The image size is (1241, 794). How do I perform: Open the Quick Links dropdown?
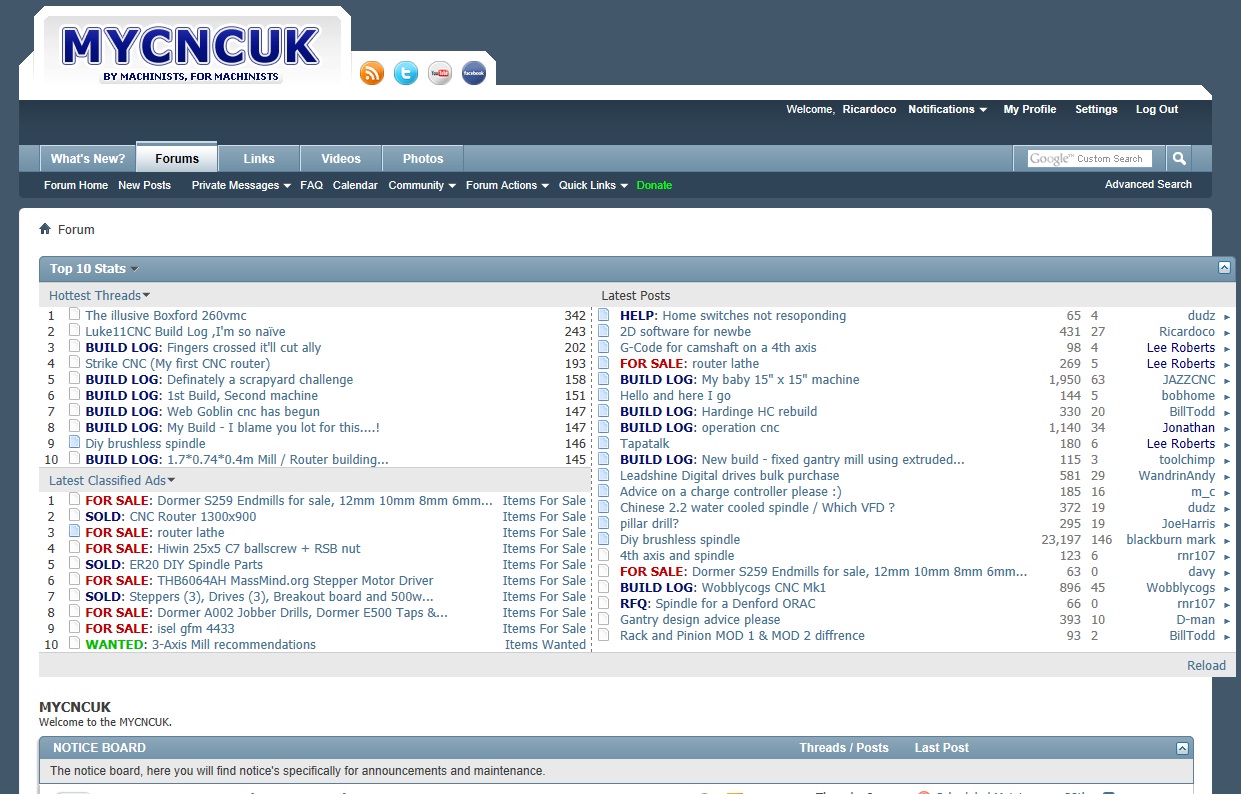(593, 185)
